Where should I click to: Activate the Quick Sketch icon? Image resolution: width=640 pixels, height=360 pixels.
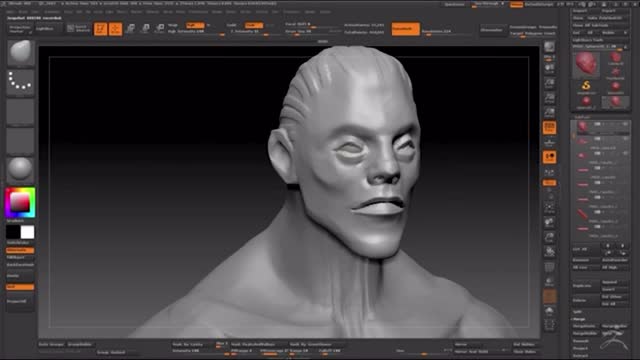[x=78, y=29]
